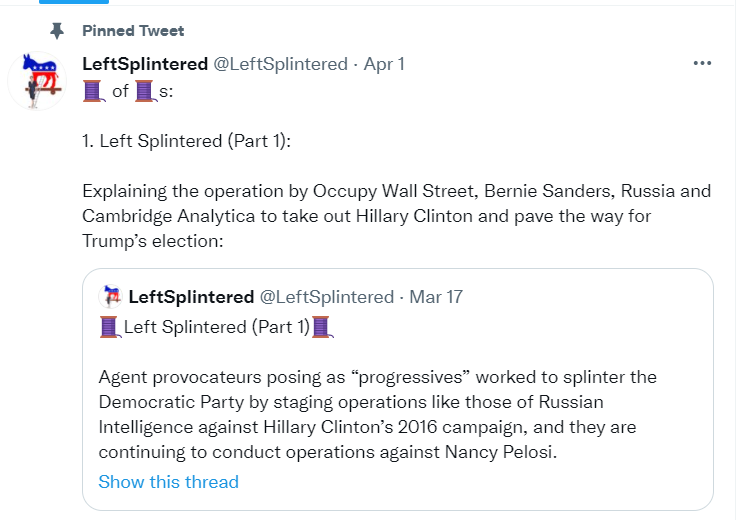
Task: Click LeftSplintered name in quoted tweet
Action: 191,297
